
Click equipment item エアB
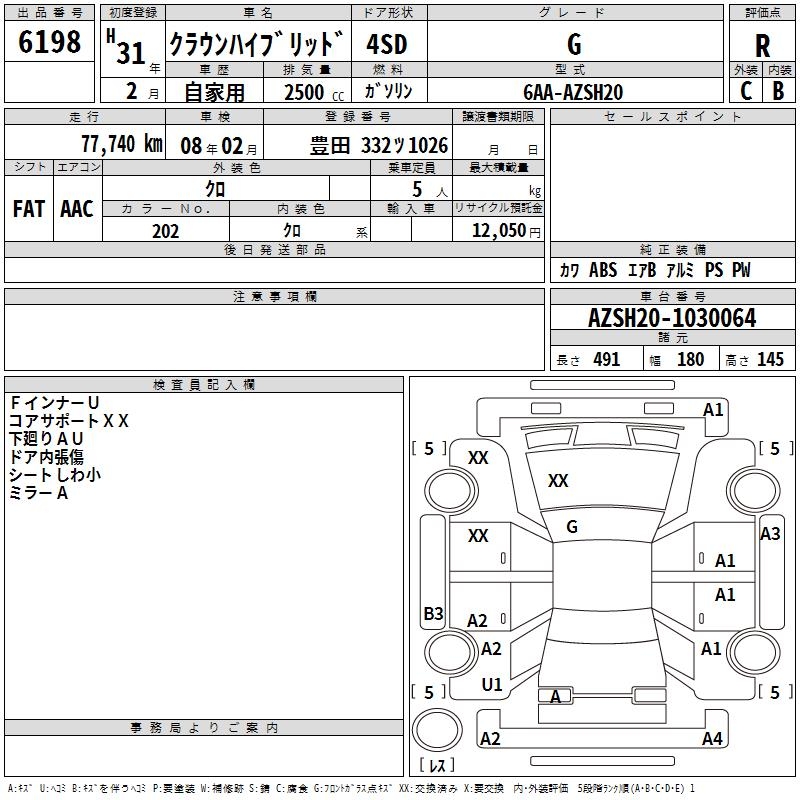coord(642,270)
